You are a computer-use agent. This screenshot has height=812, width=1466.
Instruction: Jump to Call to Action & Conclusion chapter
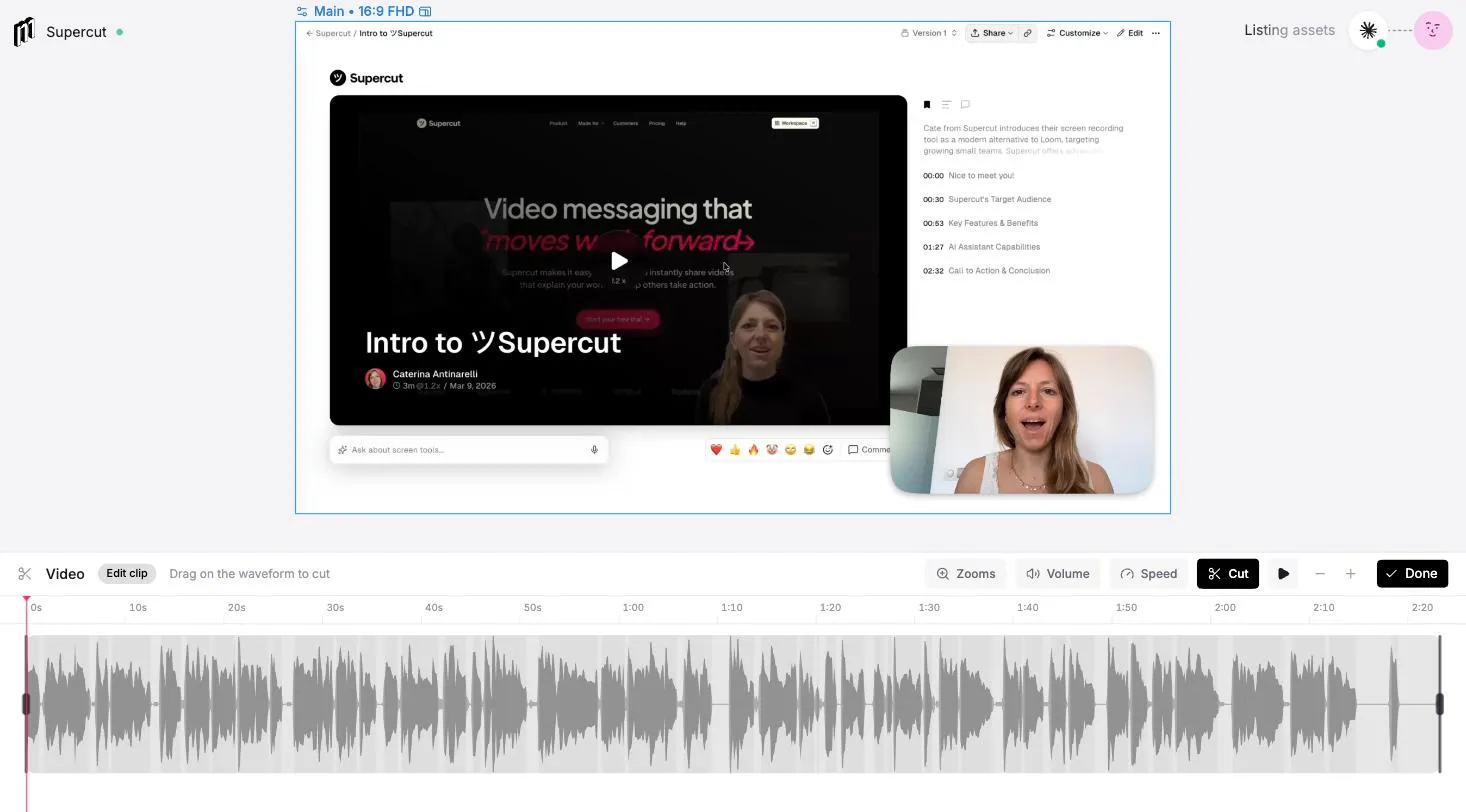pos(986,271)
